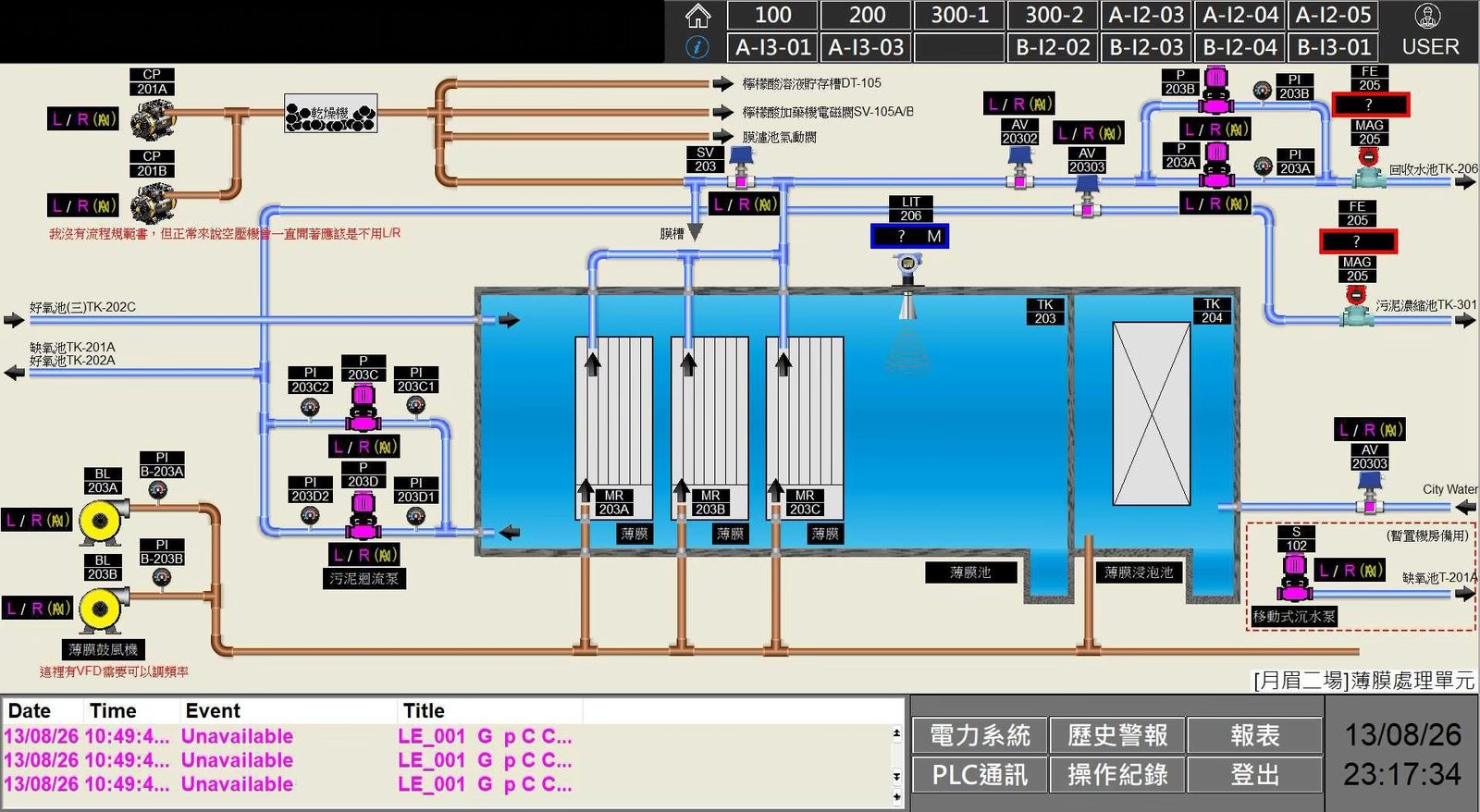The image size is (1480, 812).
Task: Select the P 203D pump symbol
Action: pos(364,514)
